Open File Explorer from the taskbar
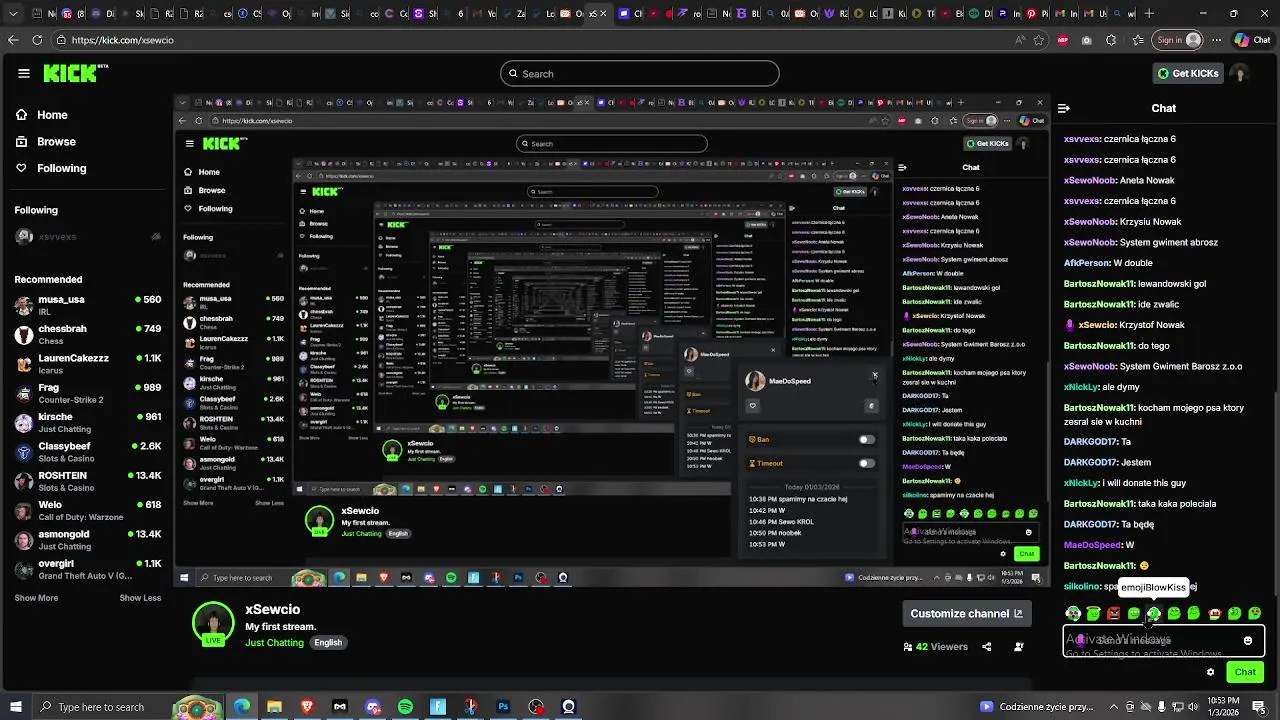This screenshot has height=720, width=1280. 275,707
